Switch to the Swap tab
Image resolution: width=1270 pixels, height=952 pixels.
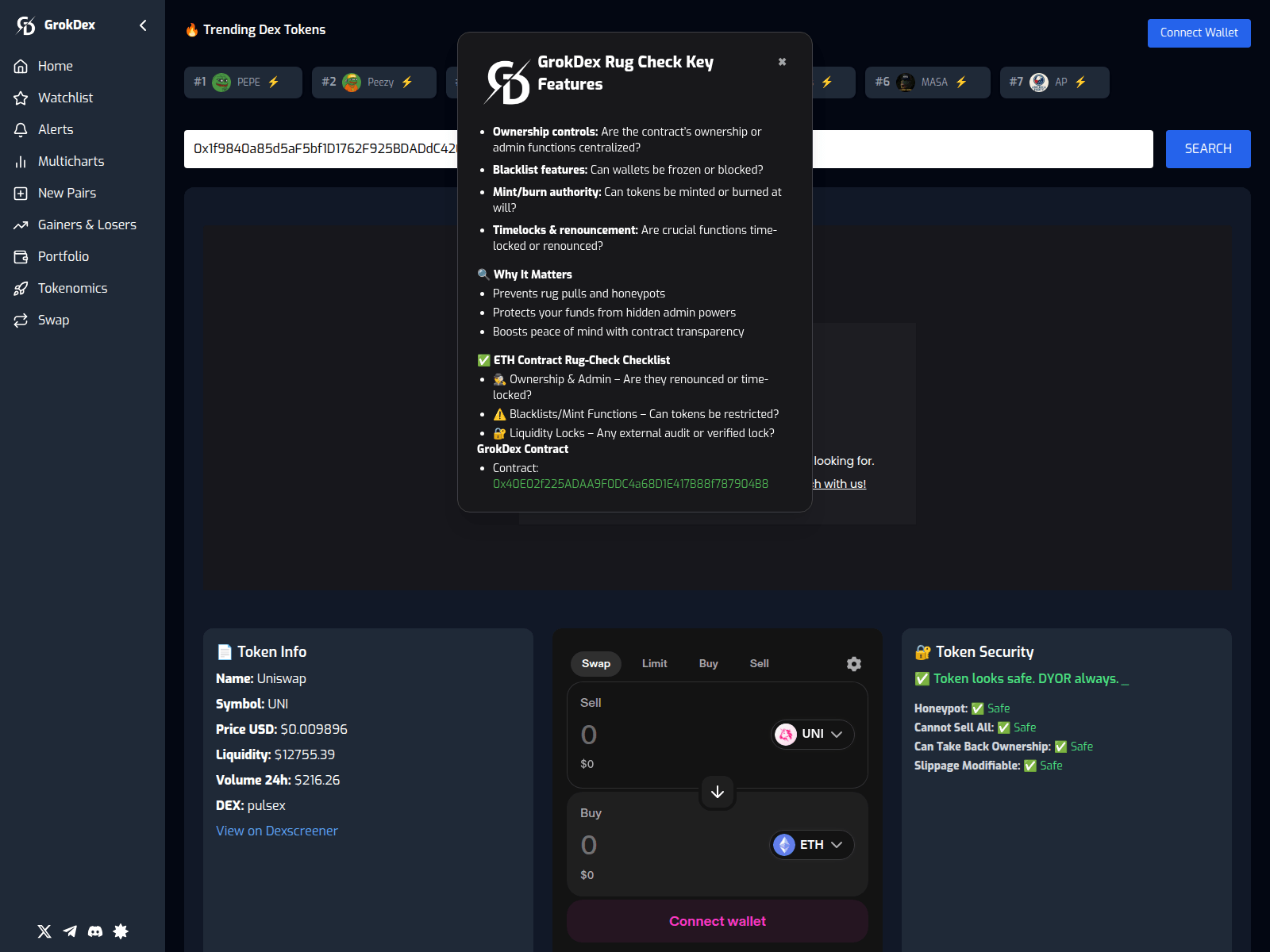[596, 663]
